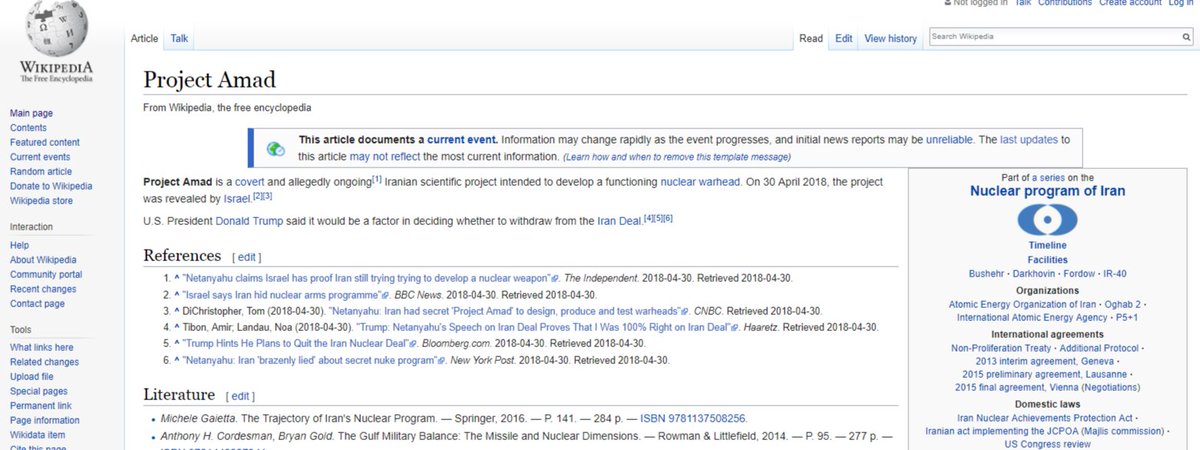Open the 'Iran Deal' link
Screen dimensions: 1200x450
coord(619,220)
